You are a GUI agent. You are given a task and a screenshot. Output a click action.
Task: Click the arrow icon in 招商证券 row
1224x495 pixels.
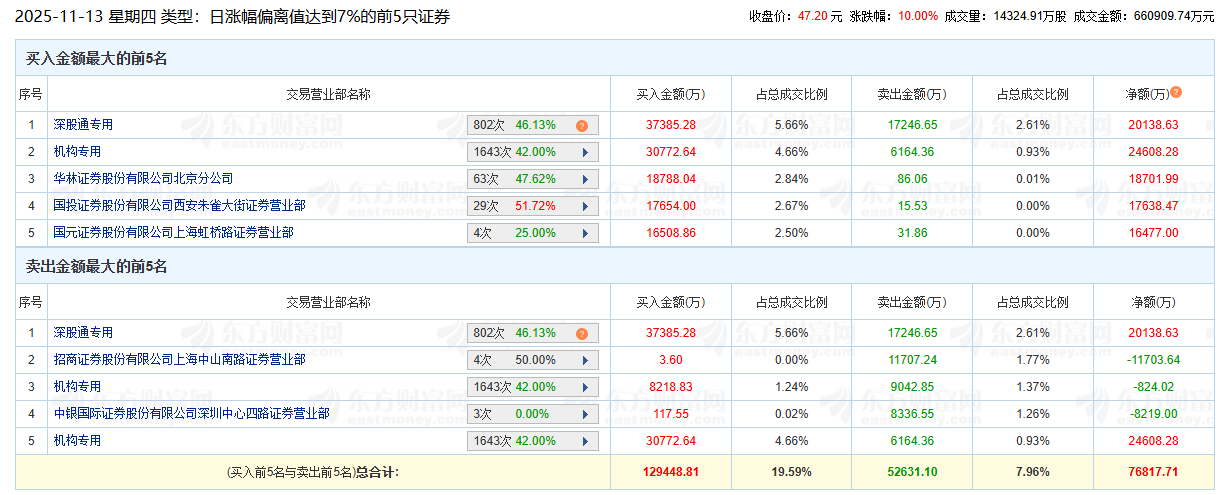pyautogui.click(x=584, y=360)
